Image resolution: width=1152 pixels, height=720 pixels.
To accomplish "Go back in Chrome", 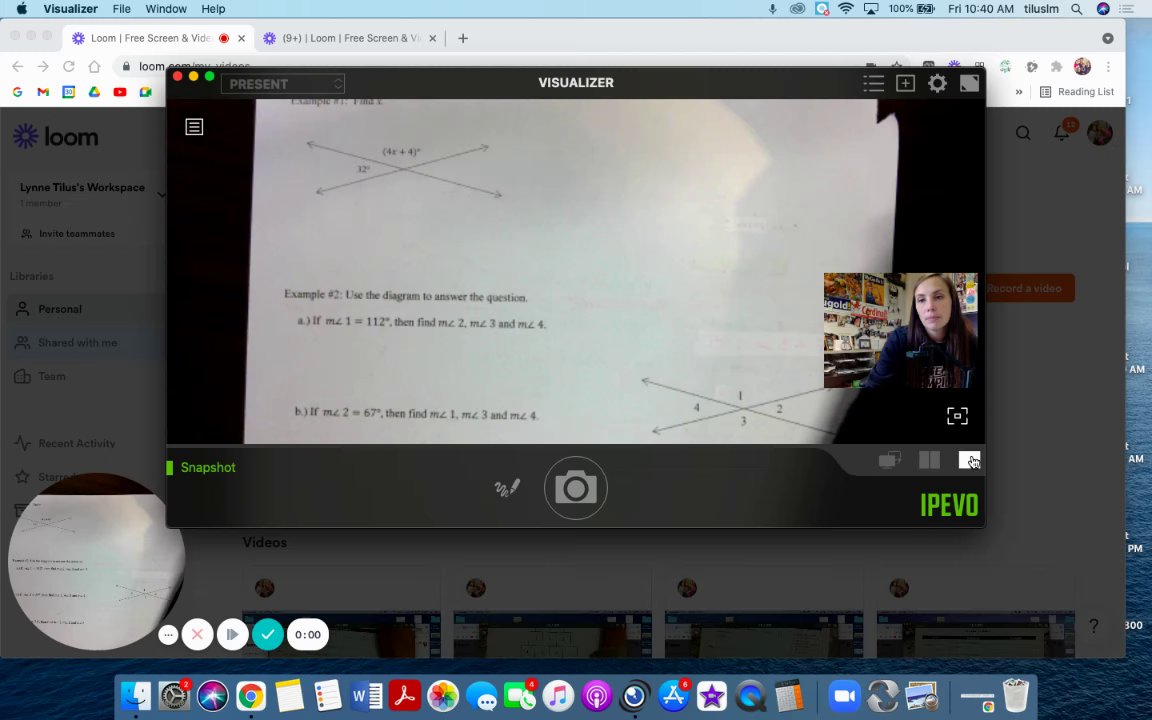I will click(18, 66).
